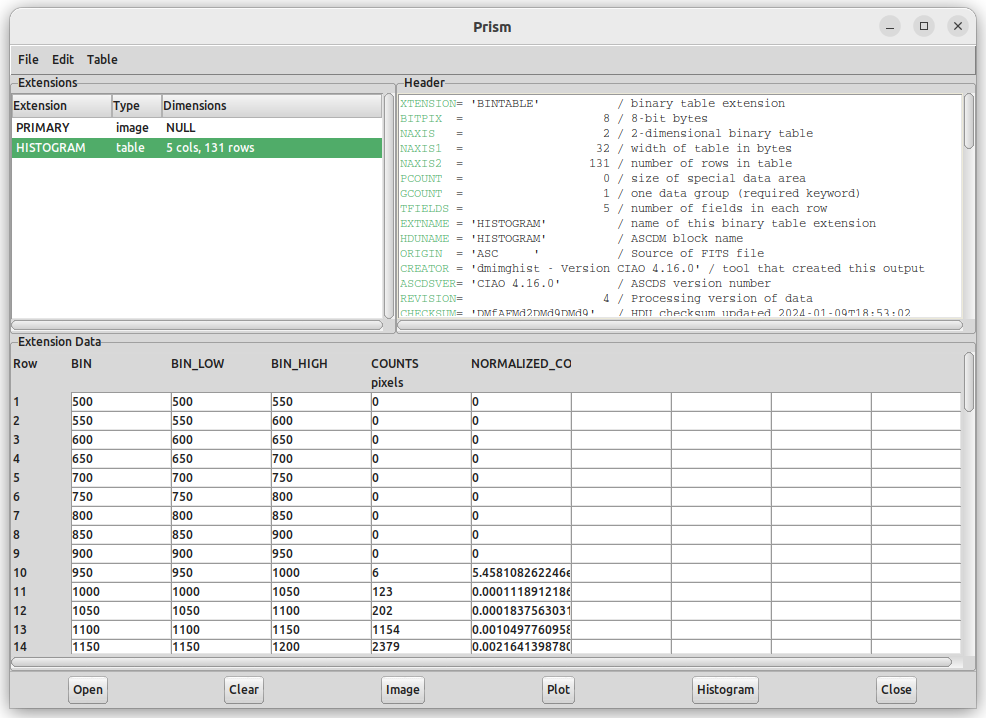Maximize the Prism window
Screen dimensions: 986x718
pos(924,26)
